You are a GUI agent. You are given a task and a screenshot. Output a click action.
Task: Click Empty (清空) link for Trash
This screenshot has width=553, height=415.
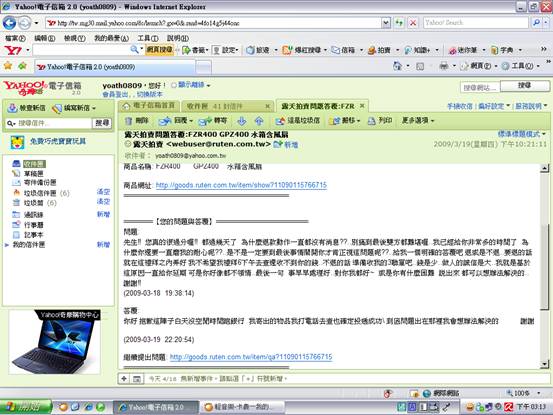pyautogui.click(x=103, y=202)
